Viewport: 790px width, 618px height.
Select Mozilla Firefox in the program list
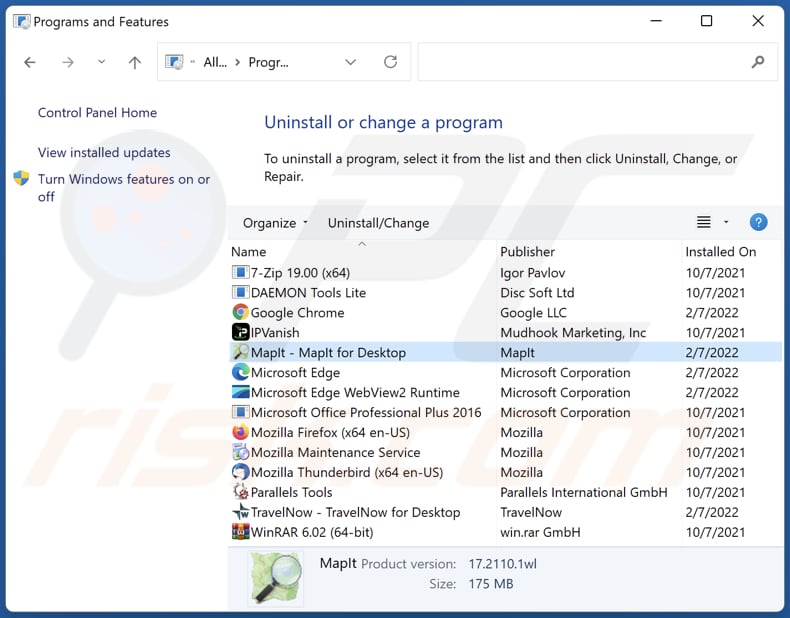pyautogui.click(x=330, y=432)
